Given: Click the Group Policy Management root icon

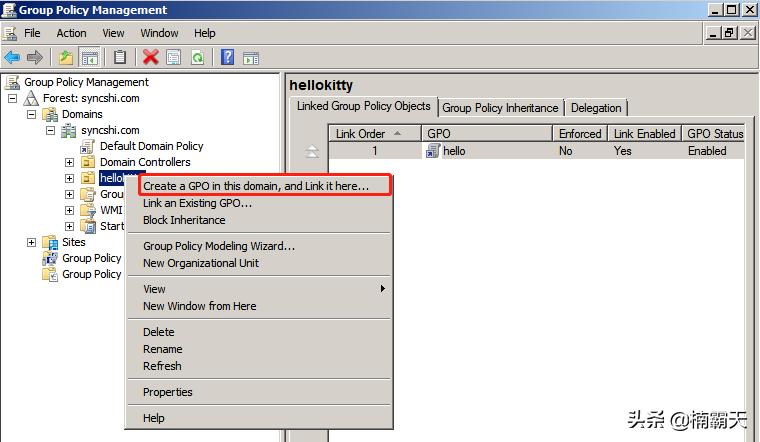Looking at the screenshot, I should click(x=12, y=82).
